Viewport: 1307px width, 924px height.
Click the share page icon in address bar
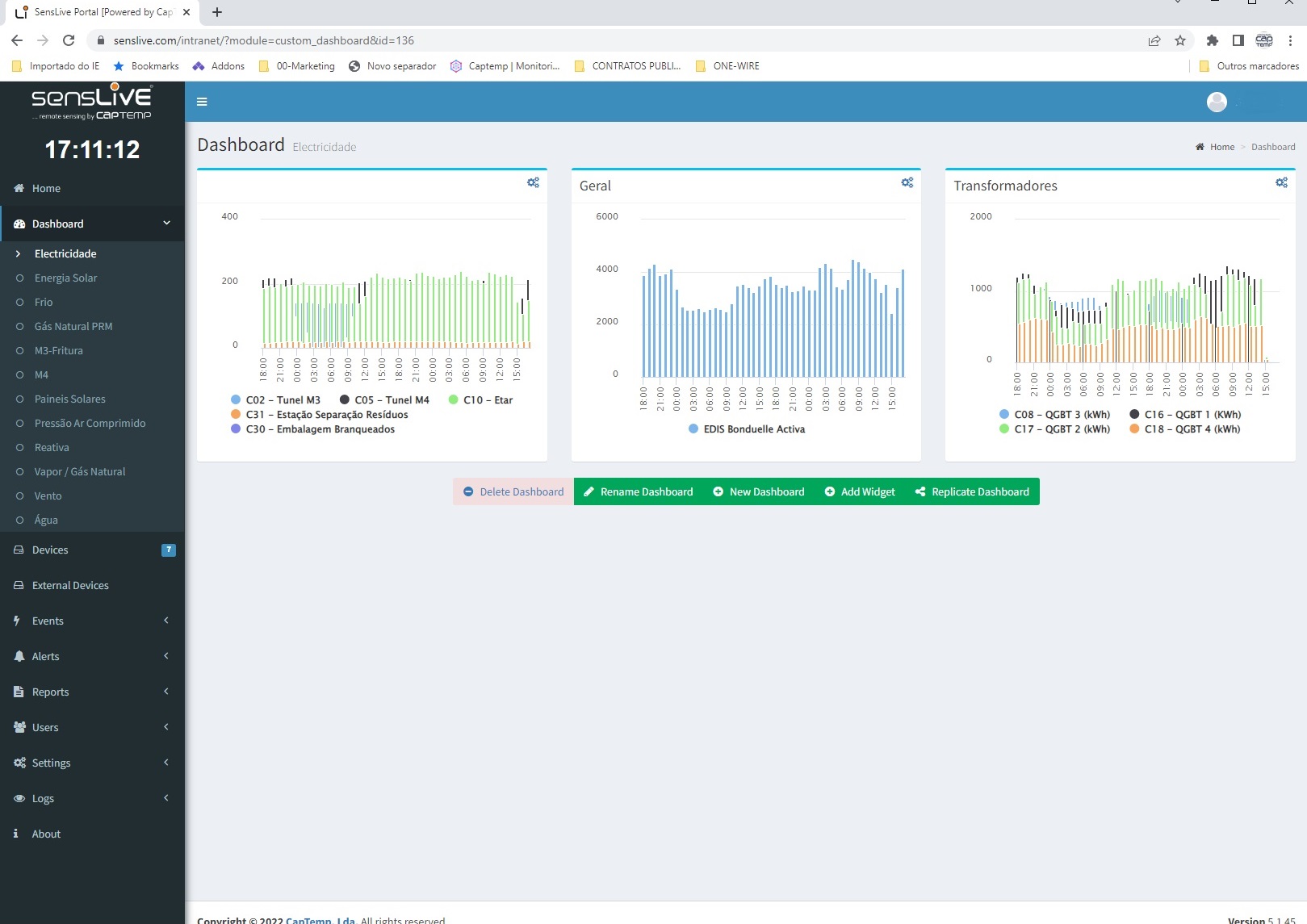(1154, 40)
